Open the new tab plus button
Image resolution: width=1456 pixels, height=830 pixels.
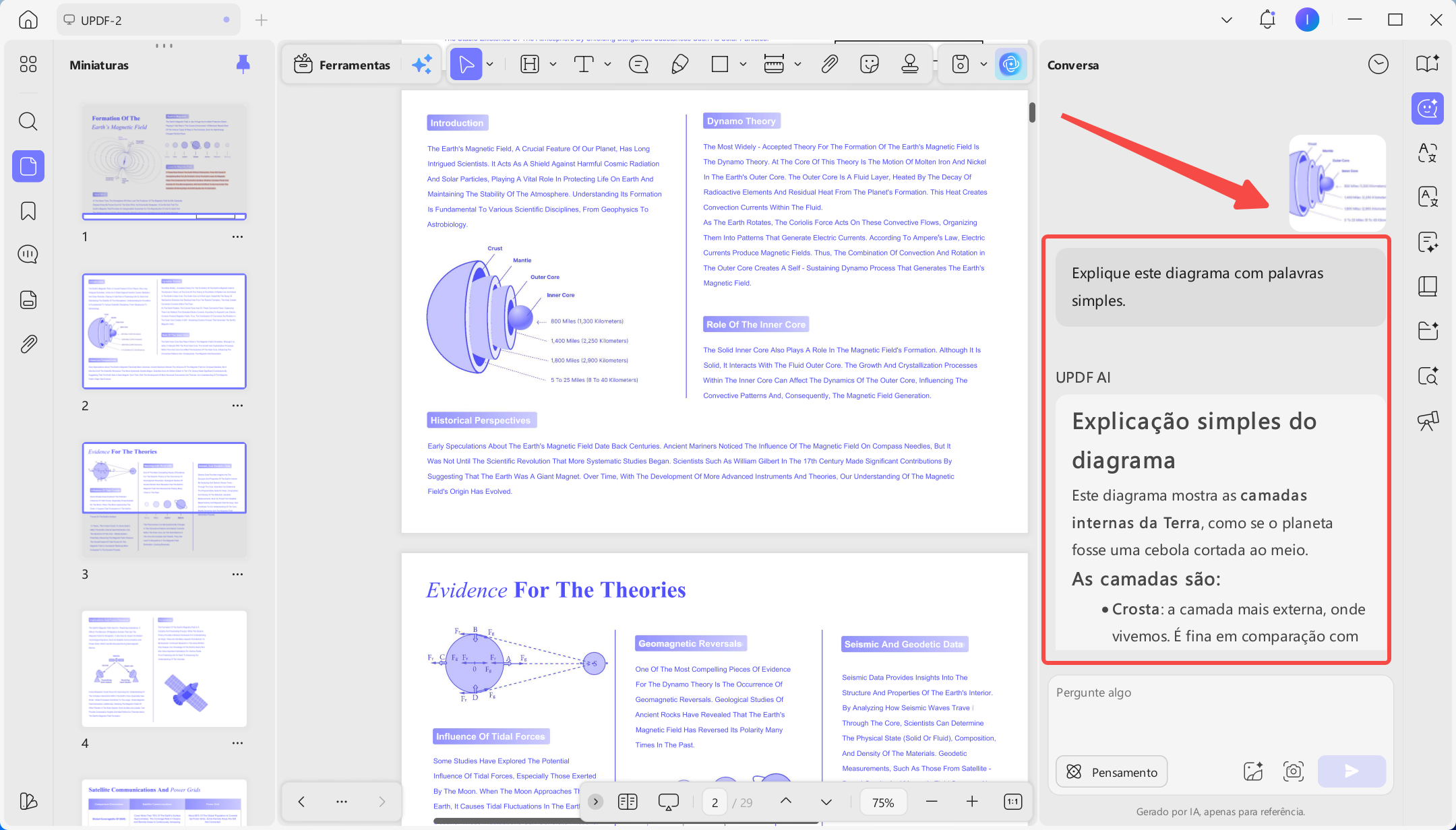coord(262,20)
